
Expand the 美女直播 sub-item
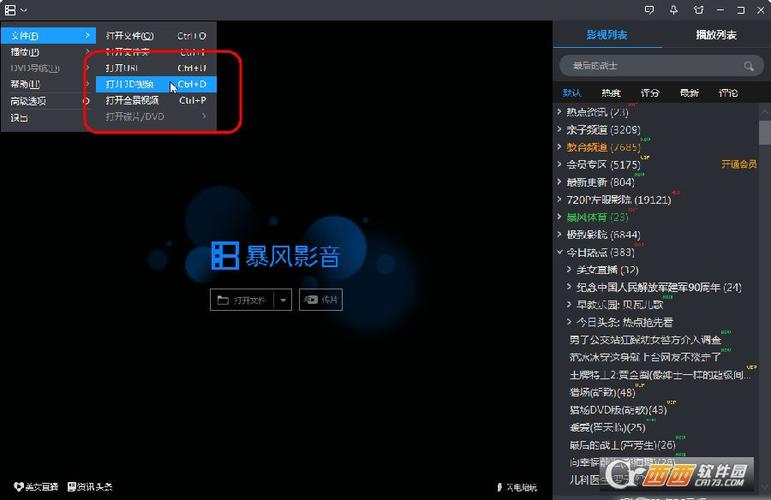pos(569,269)
